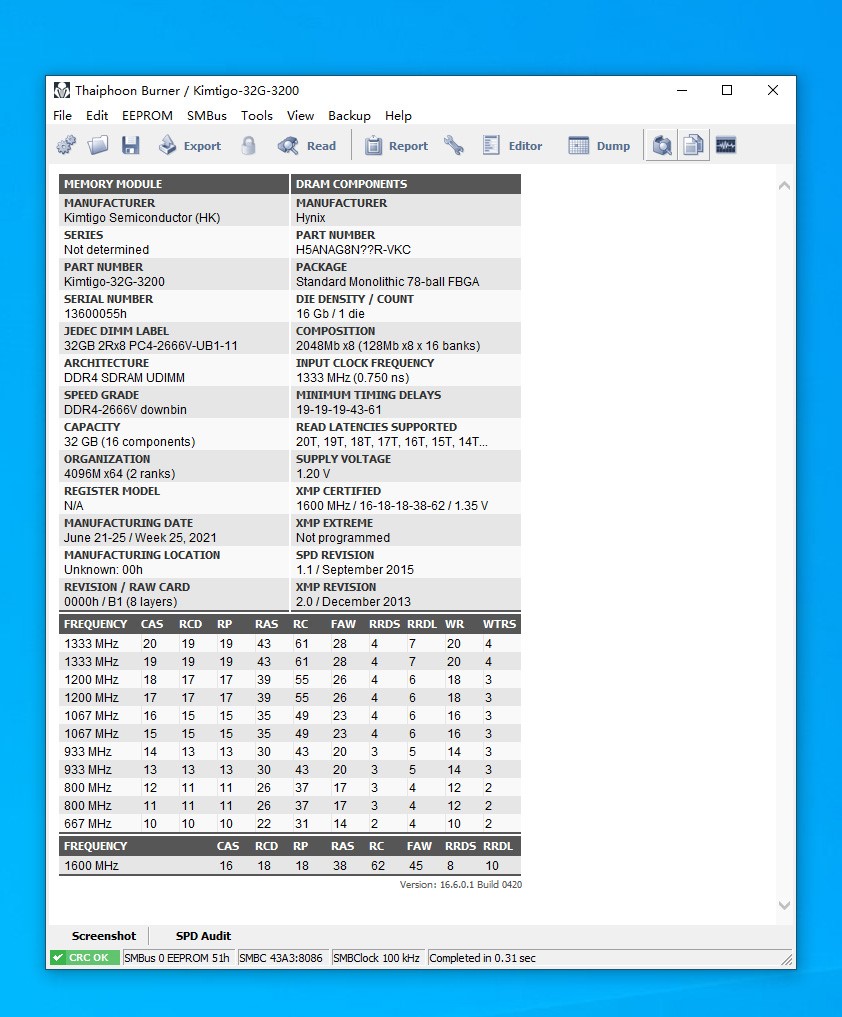Click the "32GB 2Rx8 PC4-2666V-UB1-11" DIMM label

150,346
